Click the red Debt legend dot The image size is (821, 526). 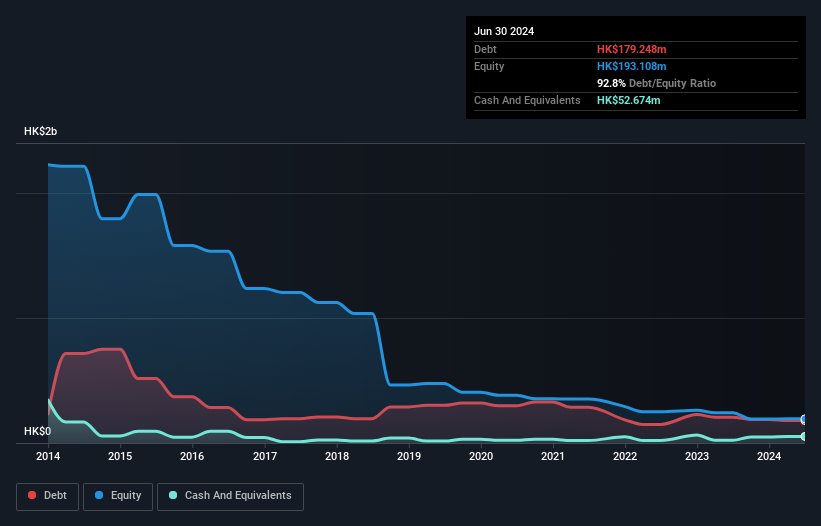pos(32,495)
